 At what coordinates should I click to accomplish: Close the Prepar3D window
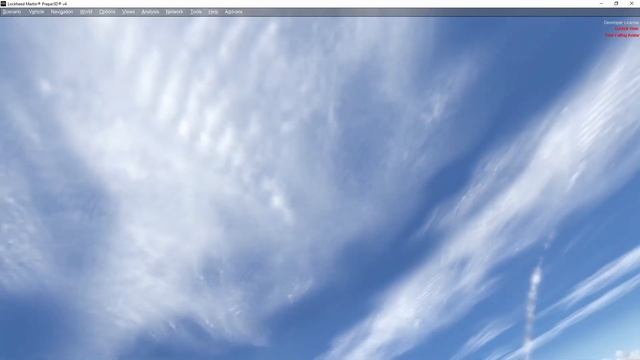pyautogui.click(x=631, y=4)
